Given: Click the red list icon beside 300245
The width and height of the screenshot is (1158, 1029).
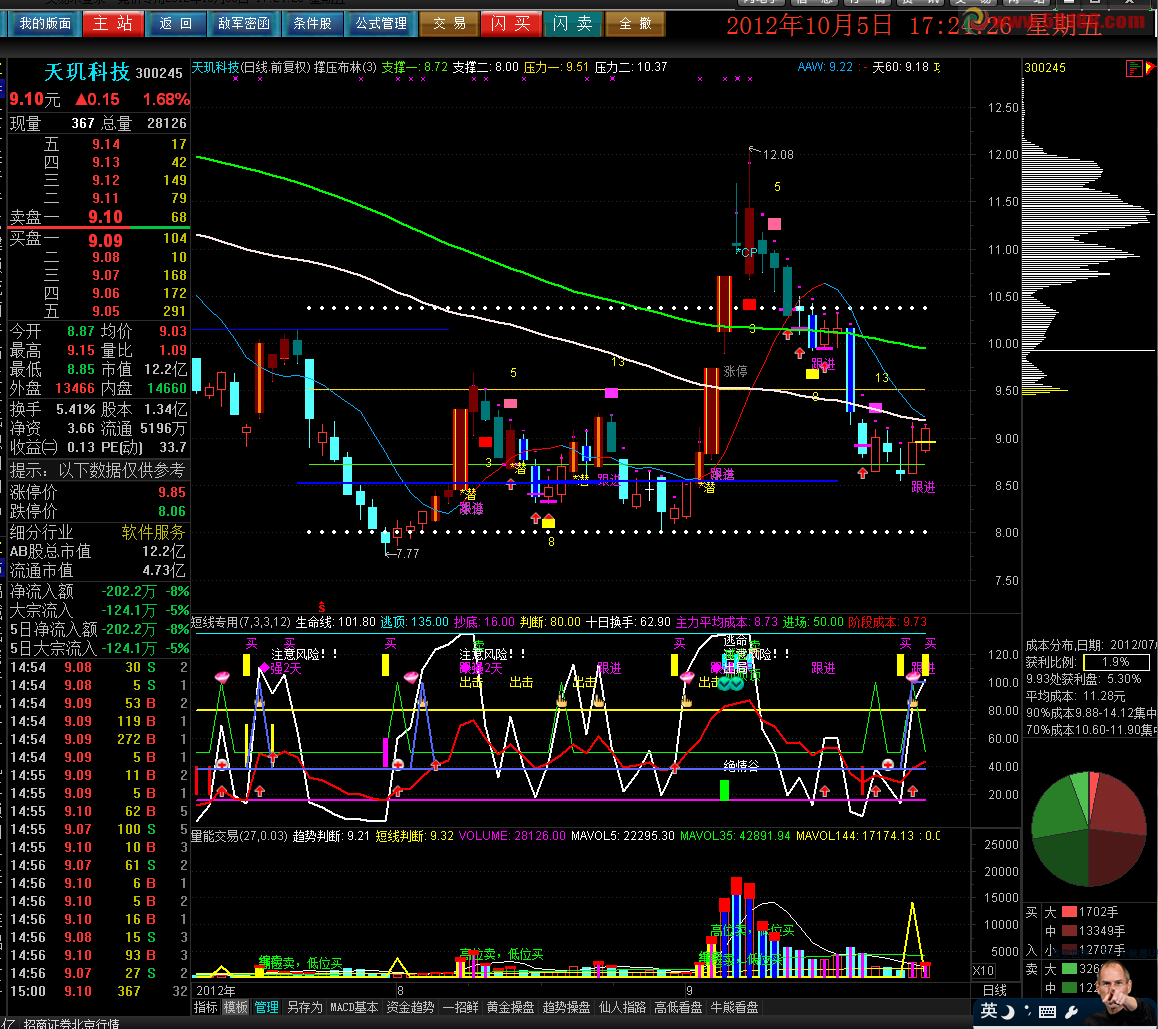Looking at the screenshot, I should point(1134,68).
